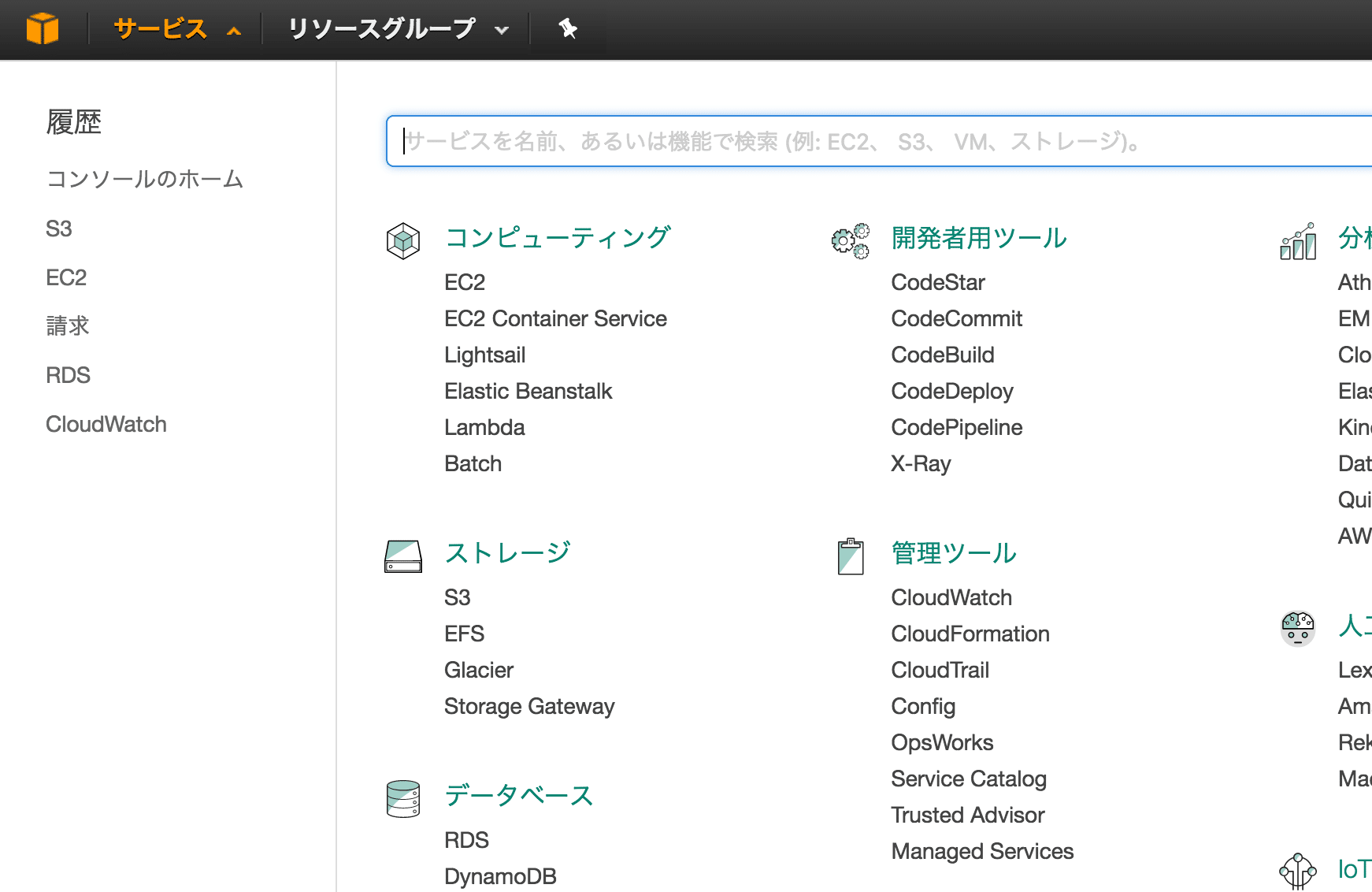Open the CloudTrail service
Image resolution: width=1372 pixels, height=892 pixels.
940,670
